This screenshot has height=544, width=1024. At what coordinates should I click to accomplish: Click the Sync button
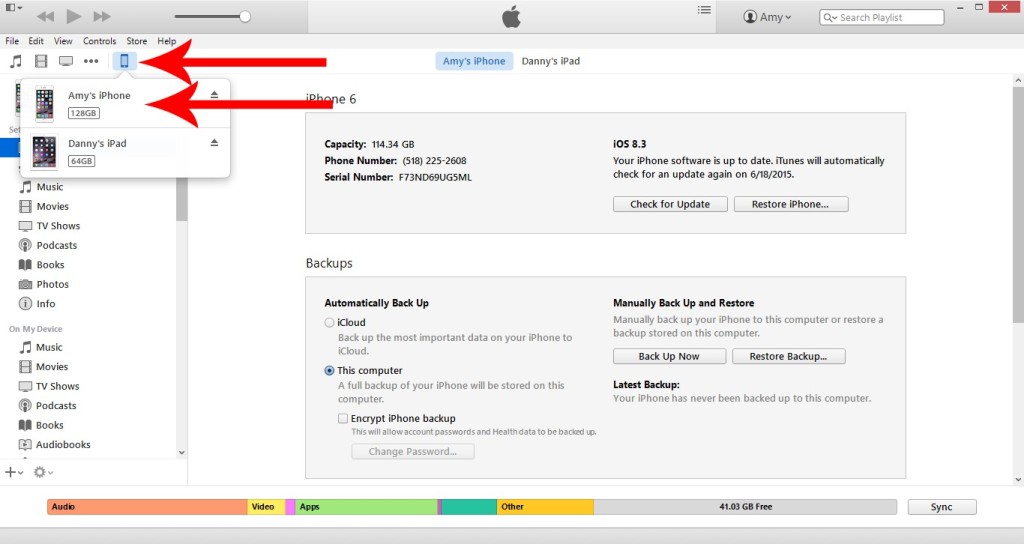pos(941,507)
